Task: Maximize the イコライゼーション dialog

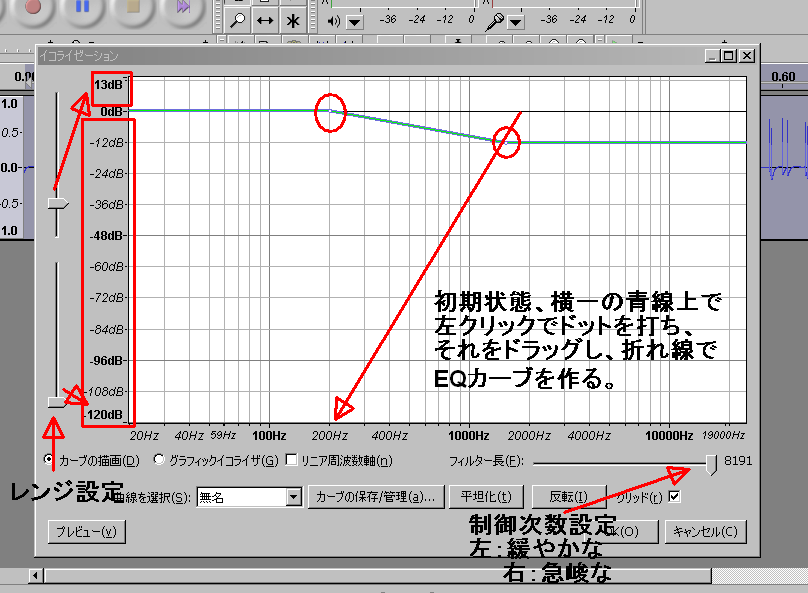Action: [x=729, y=56]
